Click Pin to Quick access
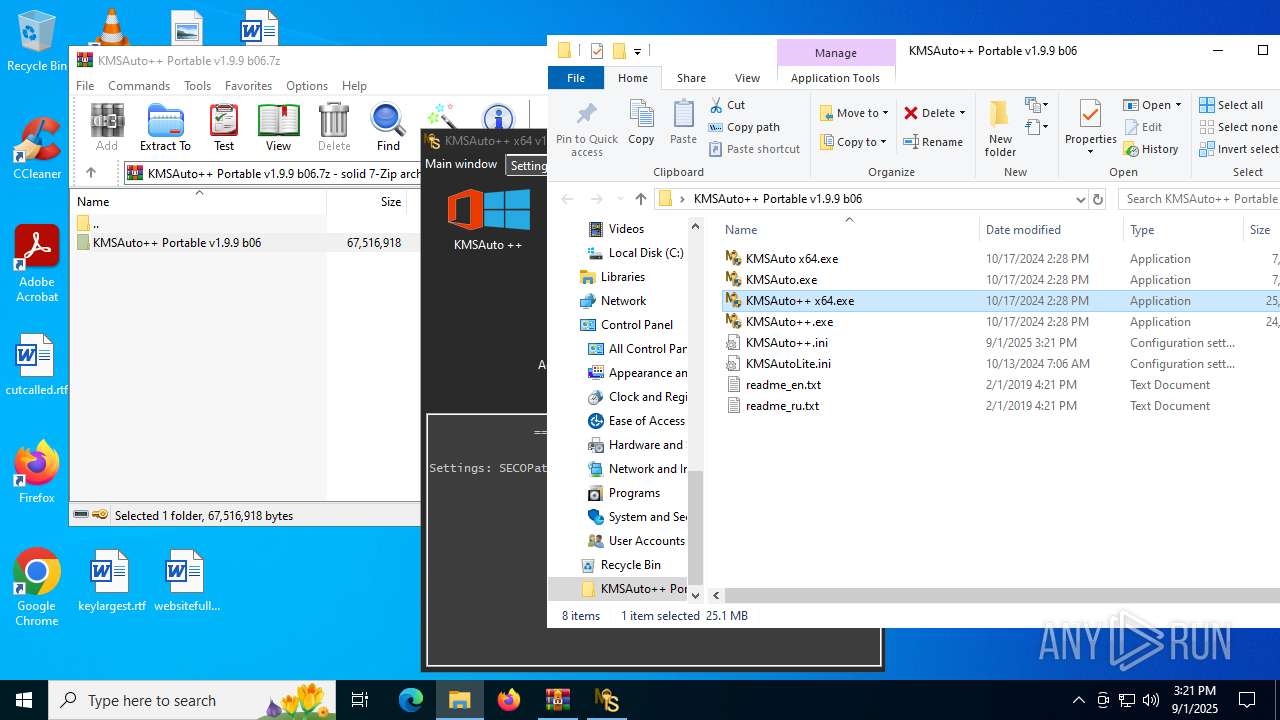Viewport: 1280px width, 720px height. (587, 128)
